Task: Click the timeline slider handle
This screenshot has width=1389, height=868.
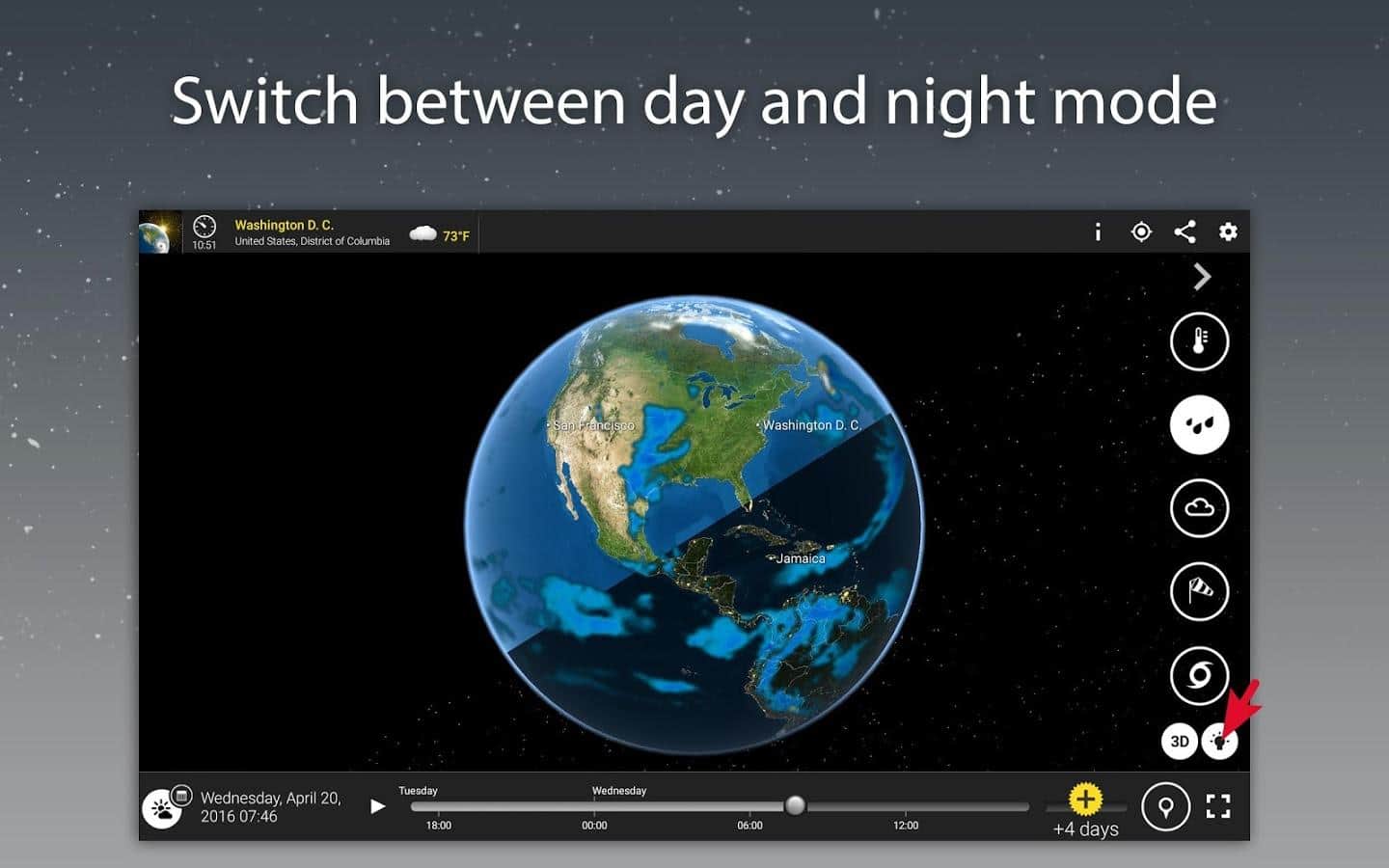Action: pos(795,805)
